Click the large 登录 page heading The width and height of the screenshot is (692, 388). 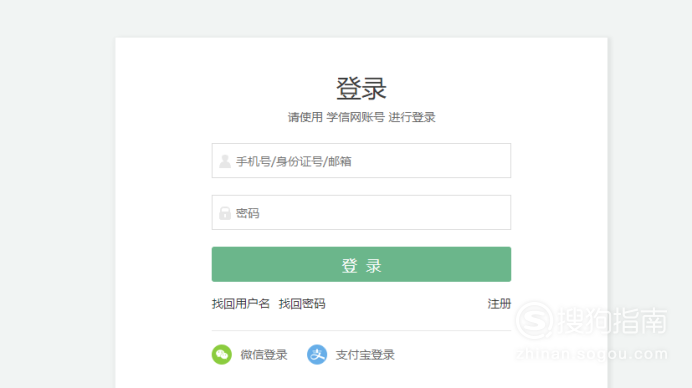[361, 89]
